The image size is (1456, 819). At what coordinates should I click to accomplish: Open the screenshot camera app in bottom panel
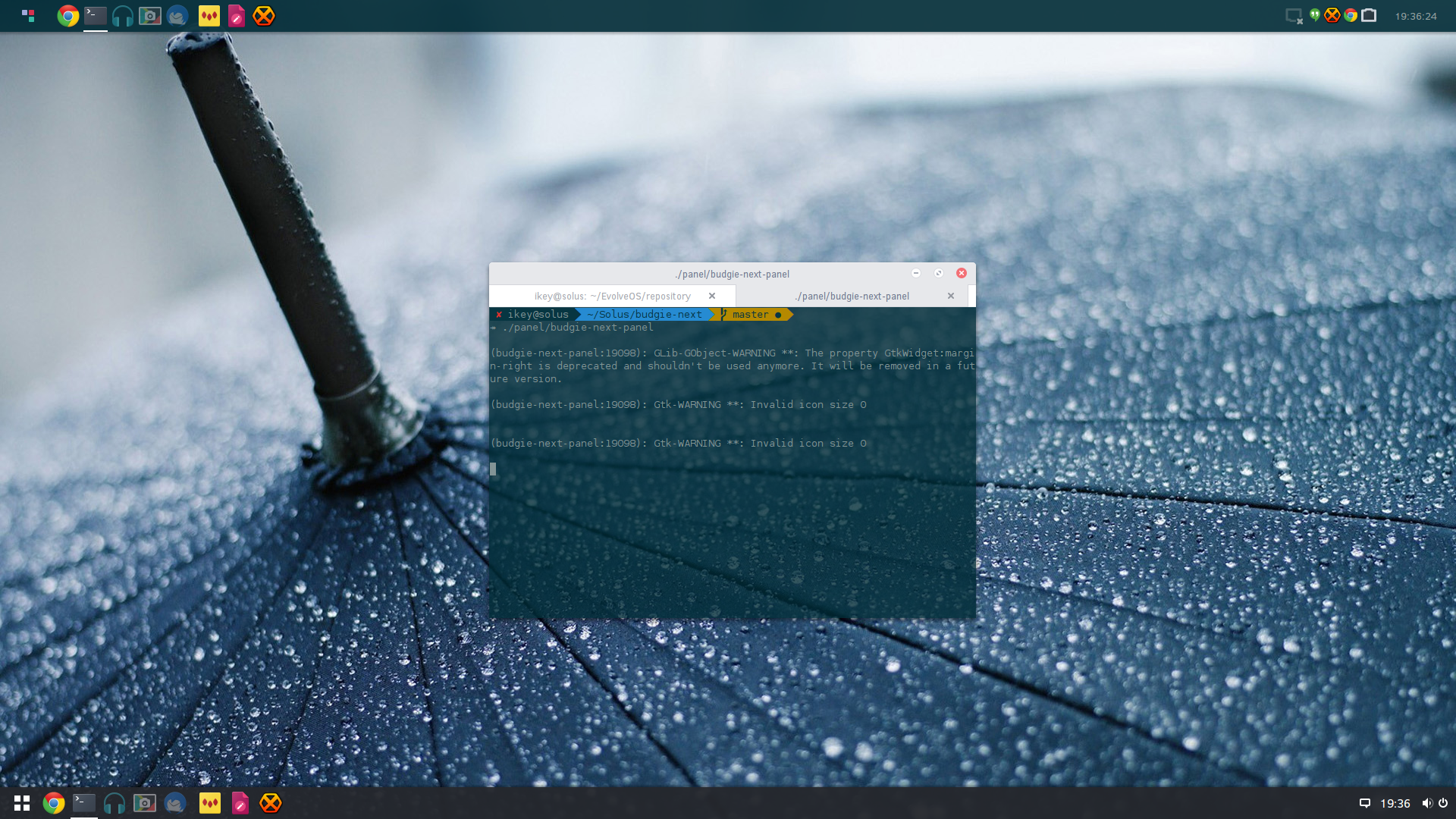tap(145, 803)
